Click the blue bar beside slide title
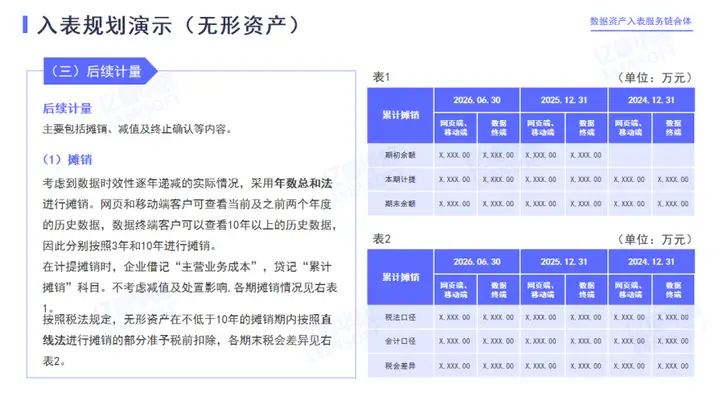Viewport: 720px width, 397px height. (25, 25)
